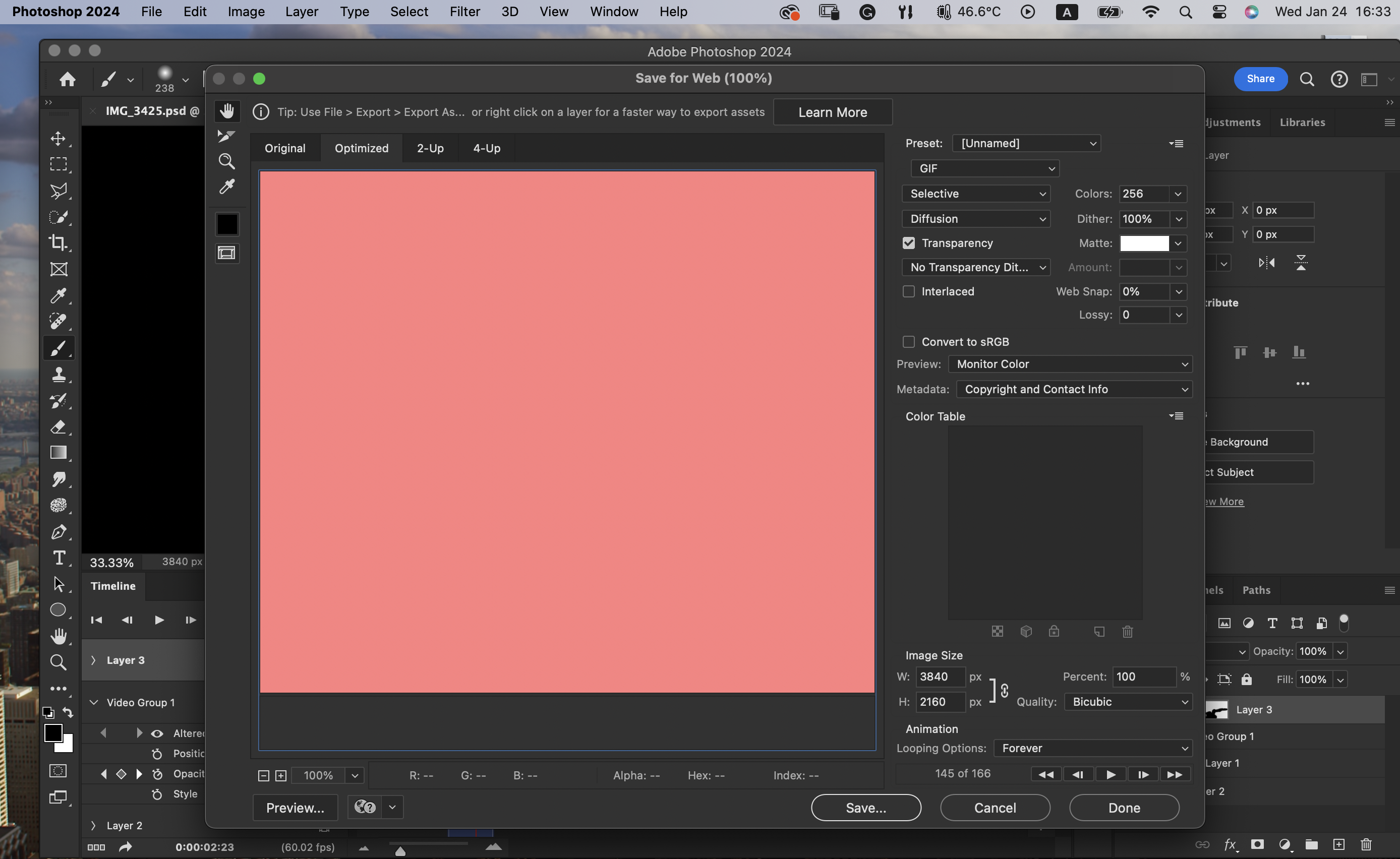Viewport: 1400px width, 859px height.
Task: Disable the Transparency checkbox
Action: pyautogui.click(x=908, y=243)
